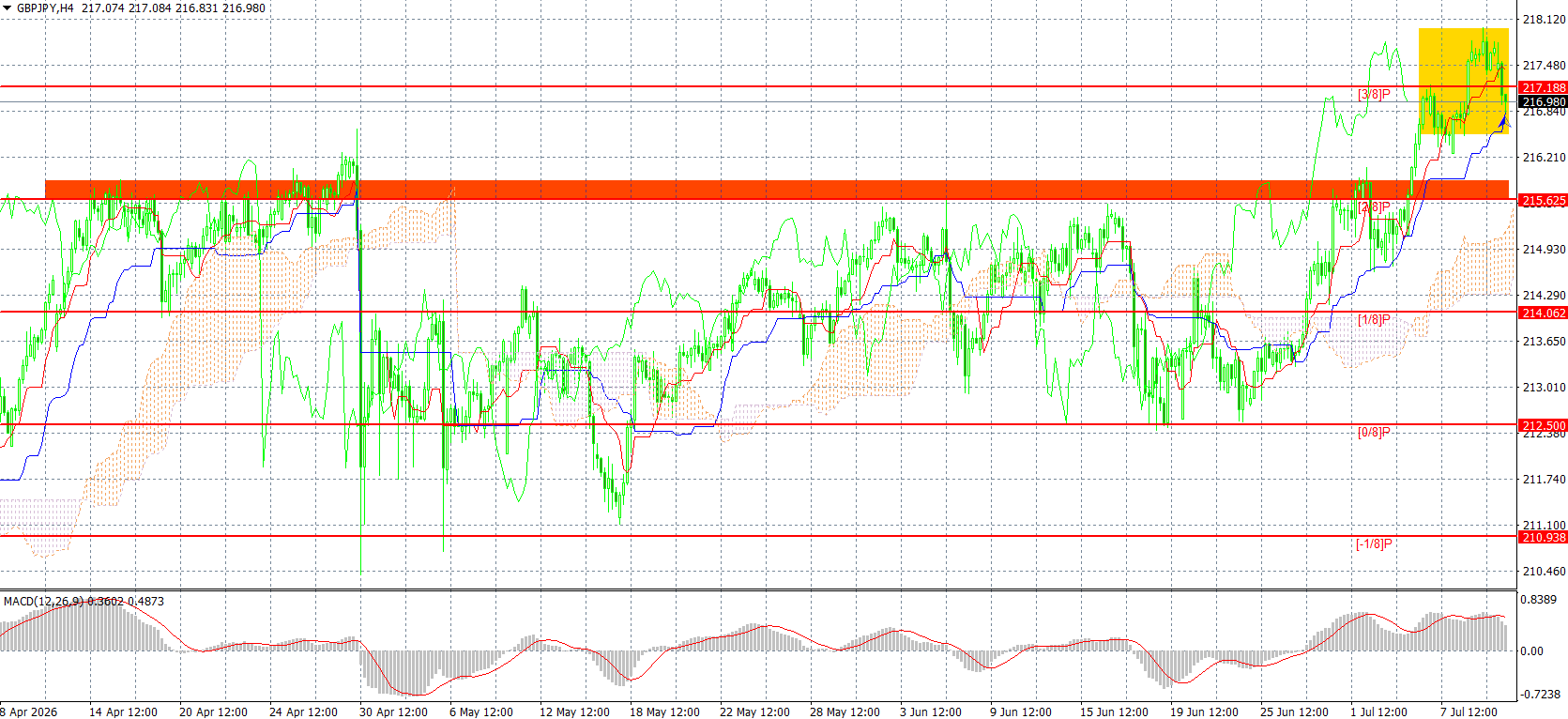Viewport: 1568px width, 719px height.
Task: Click the red 210.938 price level tag
Action: (1544, 537)
